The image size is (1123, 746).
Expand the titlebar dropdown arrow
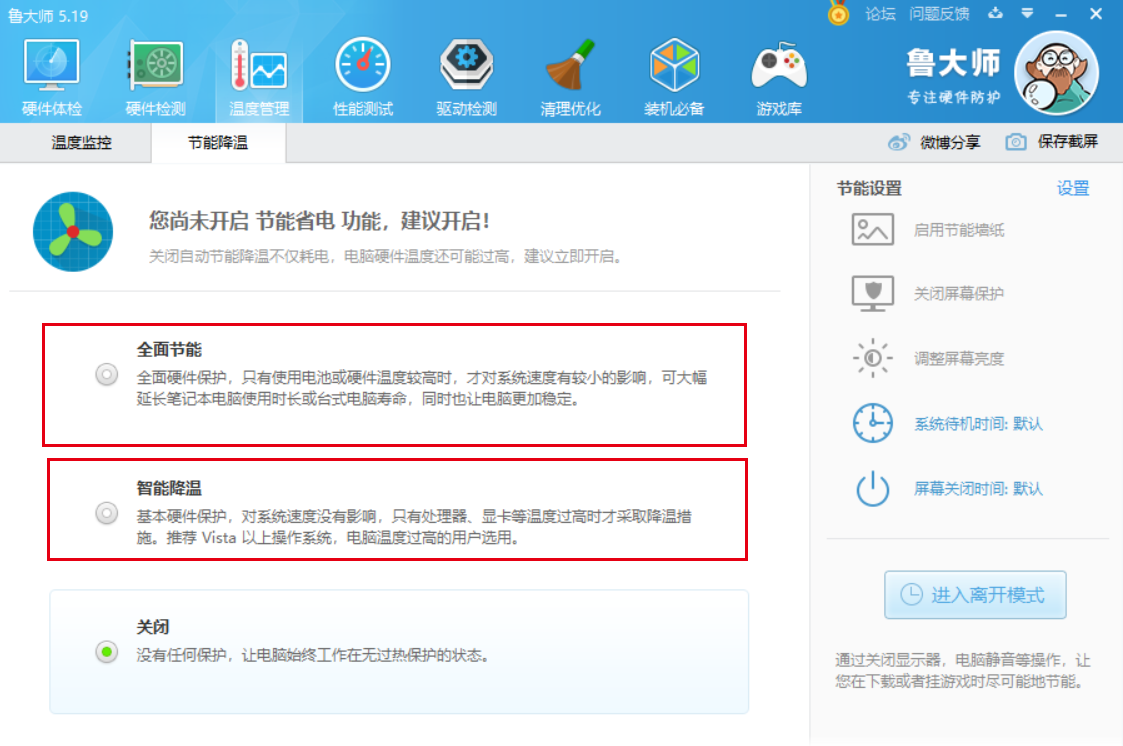(x=1026, y=14)
